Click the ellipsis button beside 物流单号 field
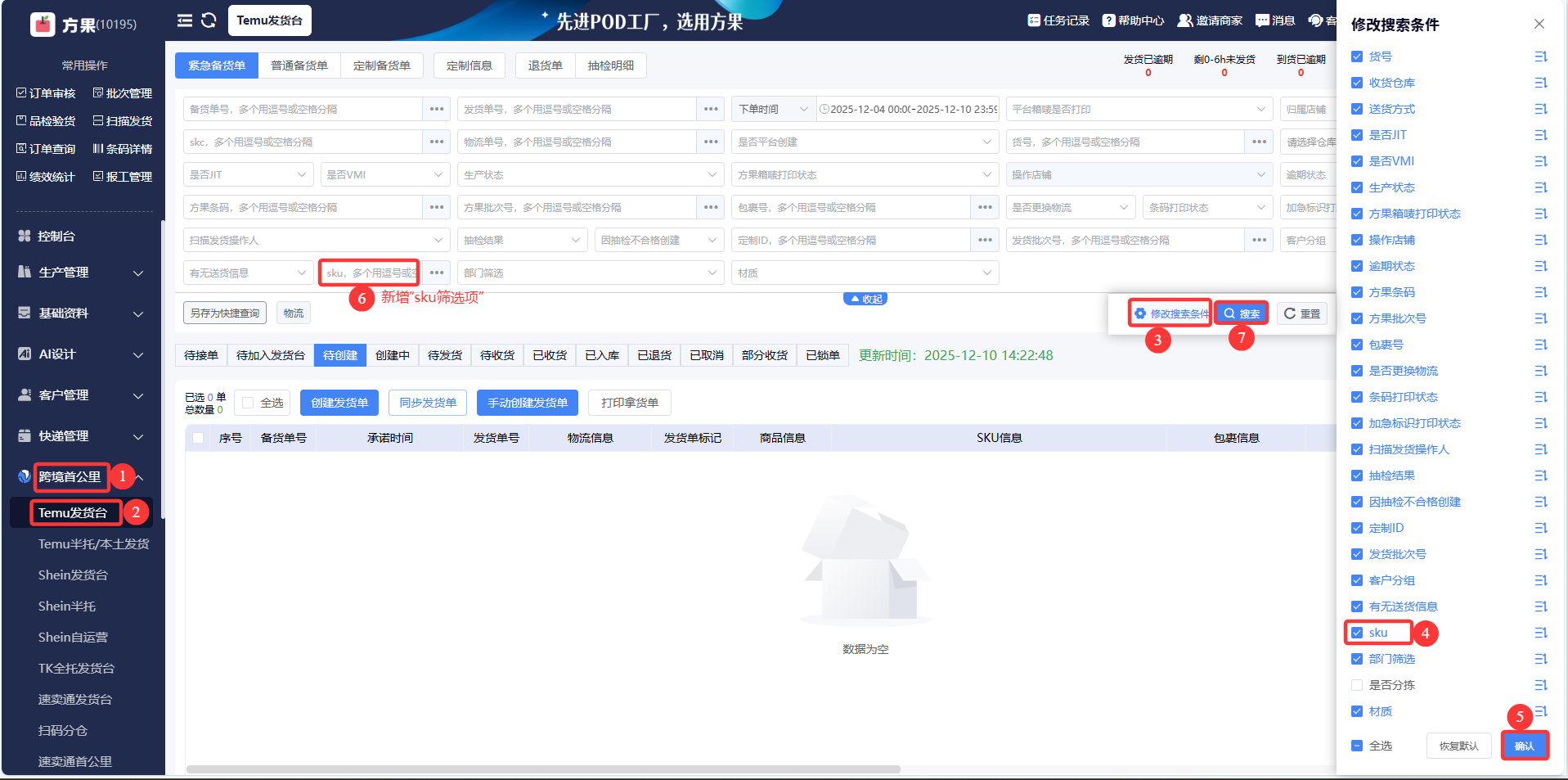 (711, 142)
